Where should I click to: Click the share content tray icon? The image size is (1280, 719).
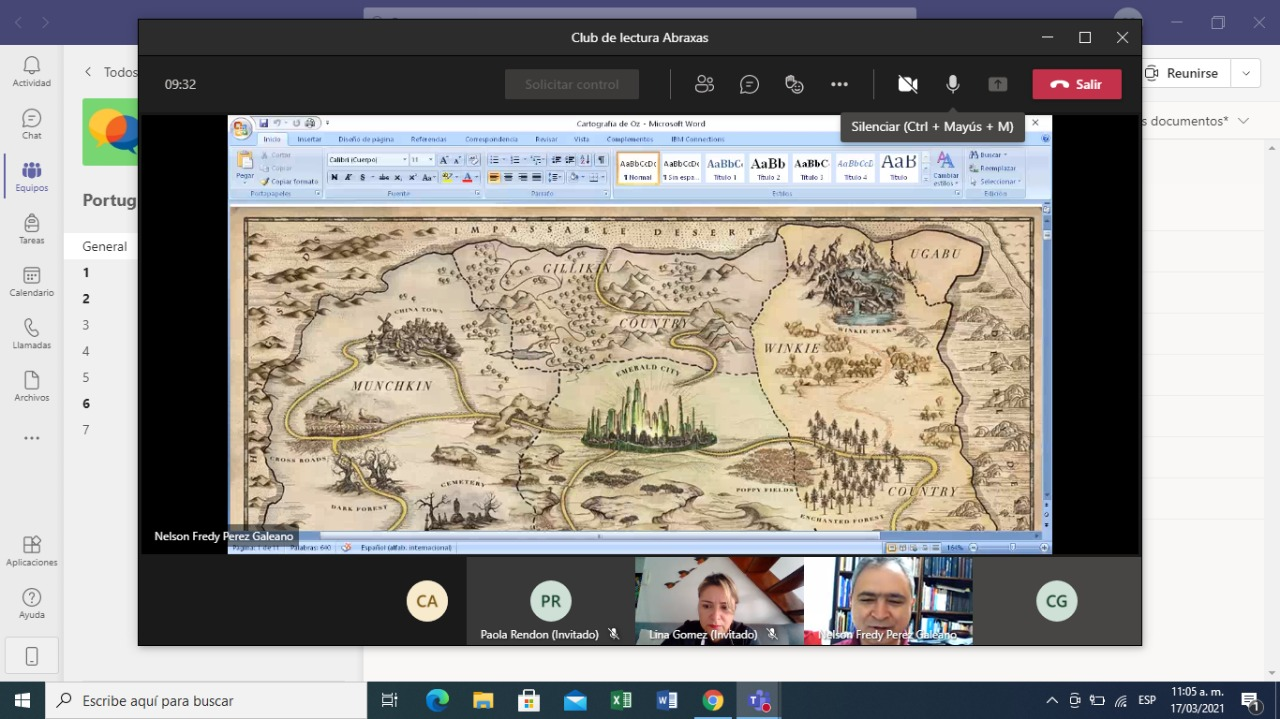point(998,84)
